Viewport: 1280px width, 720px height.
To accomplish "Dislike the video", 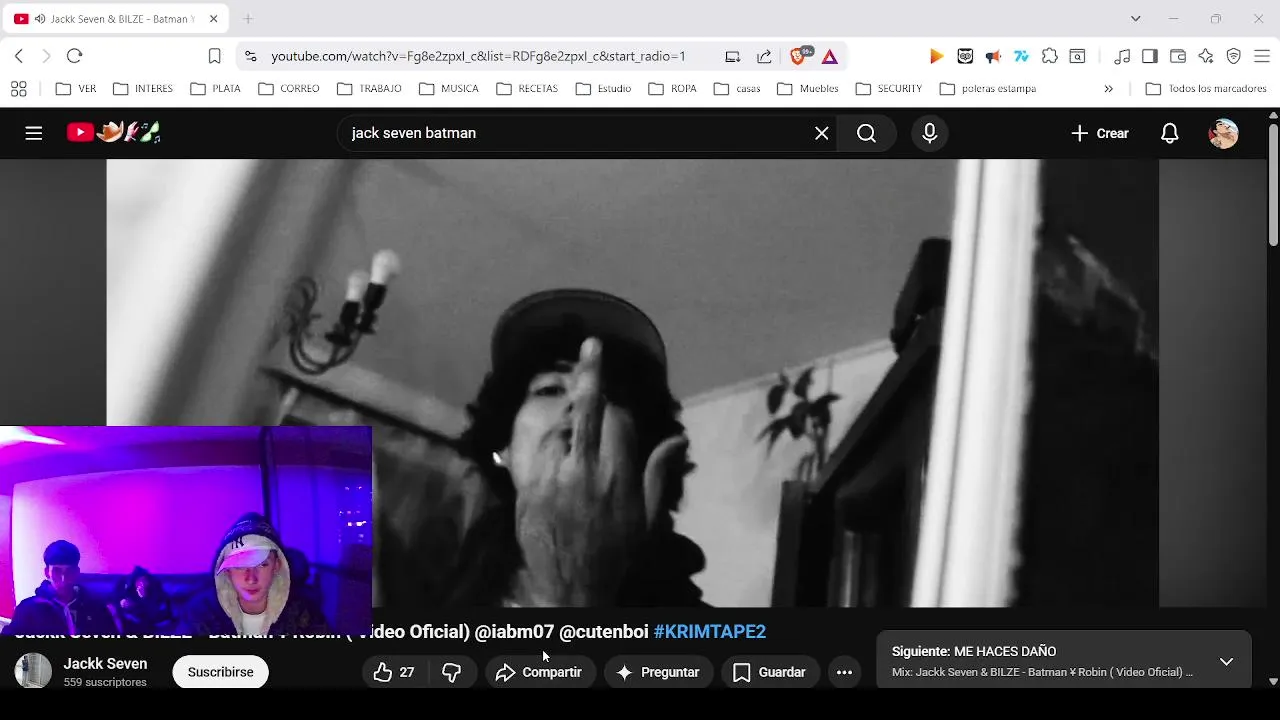I will [452, 672].
